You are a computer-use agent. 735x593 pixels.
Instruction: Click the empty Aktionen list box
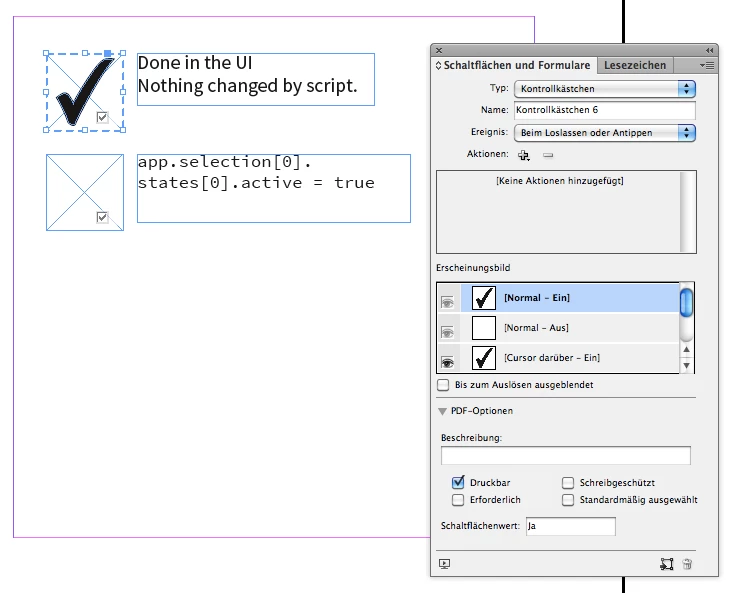566,212
